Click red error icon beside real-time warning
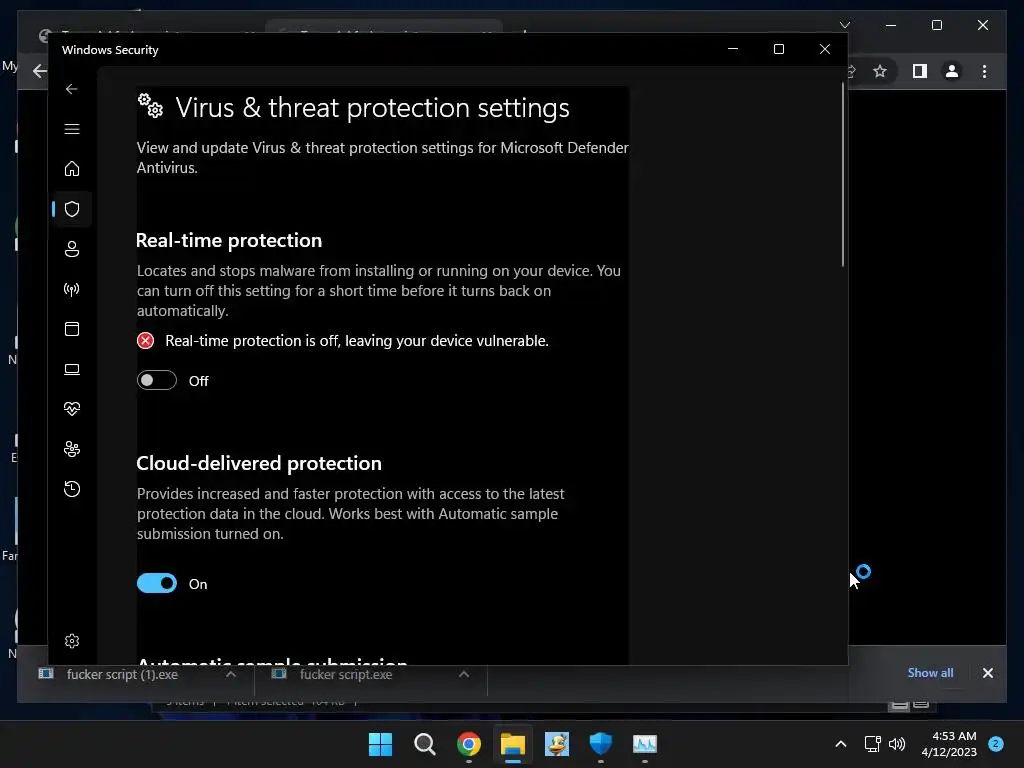 point(145,341)
